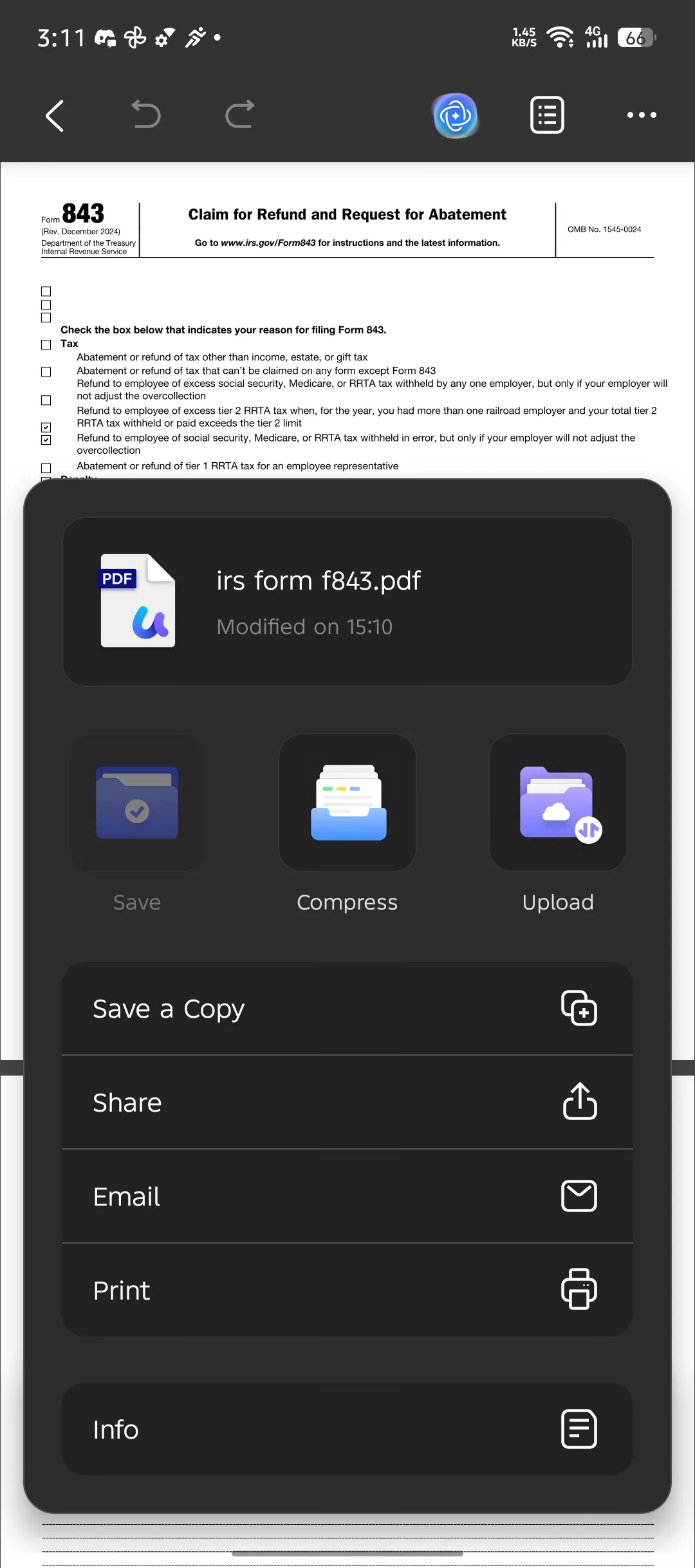This screenshot has width=695, height=1568.
Task: Tap the irs form f843.pdf file thumbnail
Action: [x=138, y=601]
